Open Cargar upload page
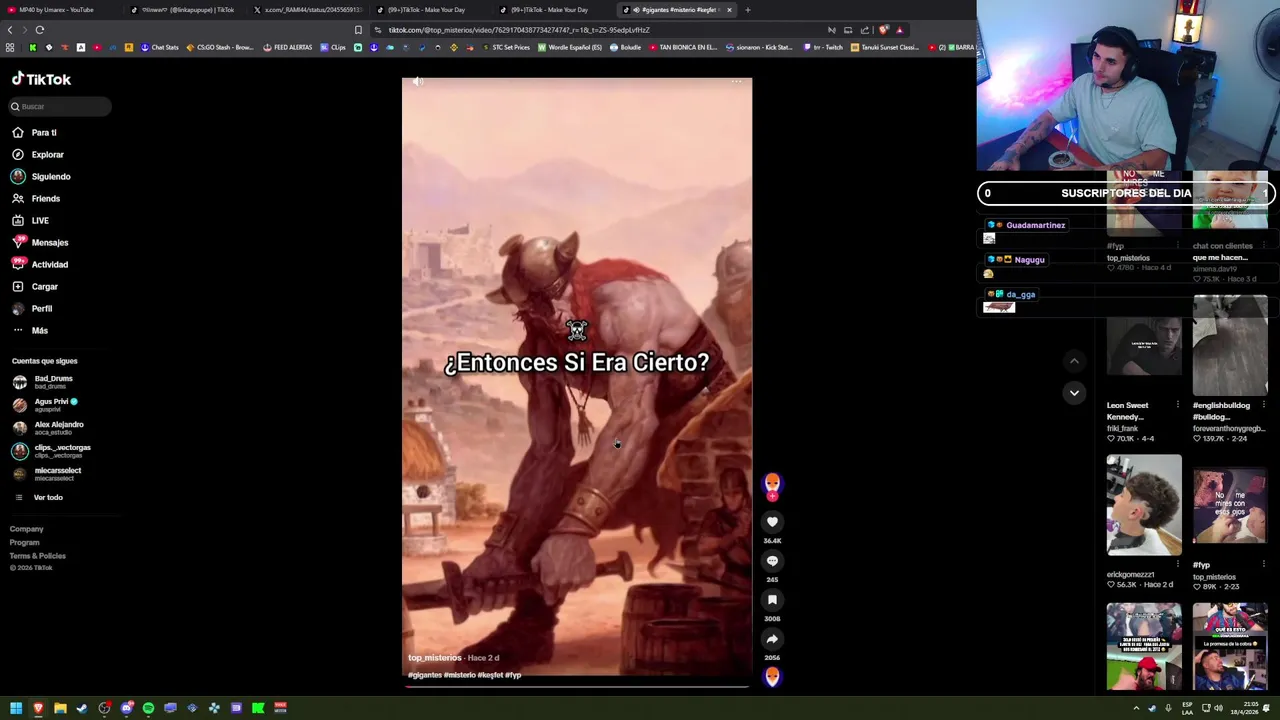This screenshot has height=720, width=1280. (x=44, y=286)
